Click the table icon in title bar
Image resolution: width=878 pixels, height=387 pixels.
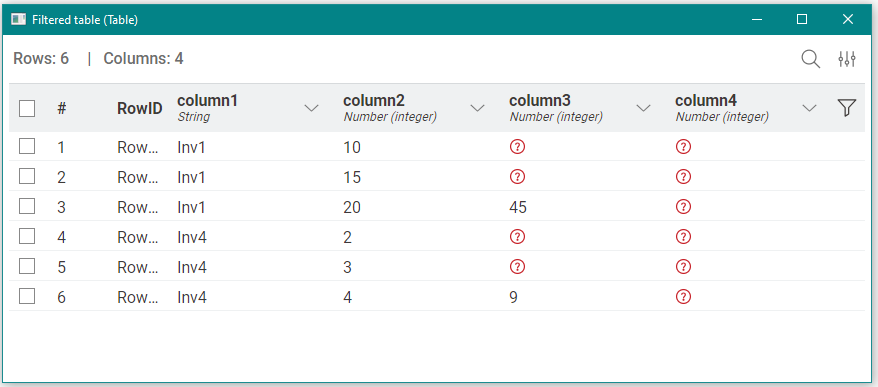click(x=18, y=20)
